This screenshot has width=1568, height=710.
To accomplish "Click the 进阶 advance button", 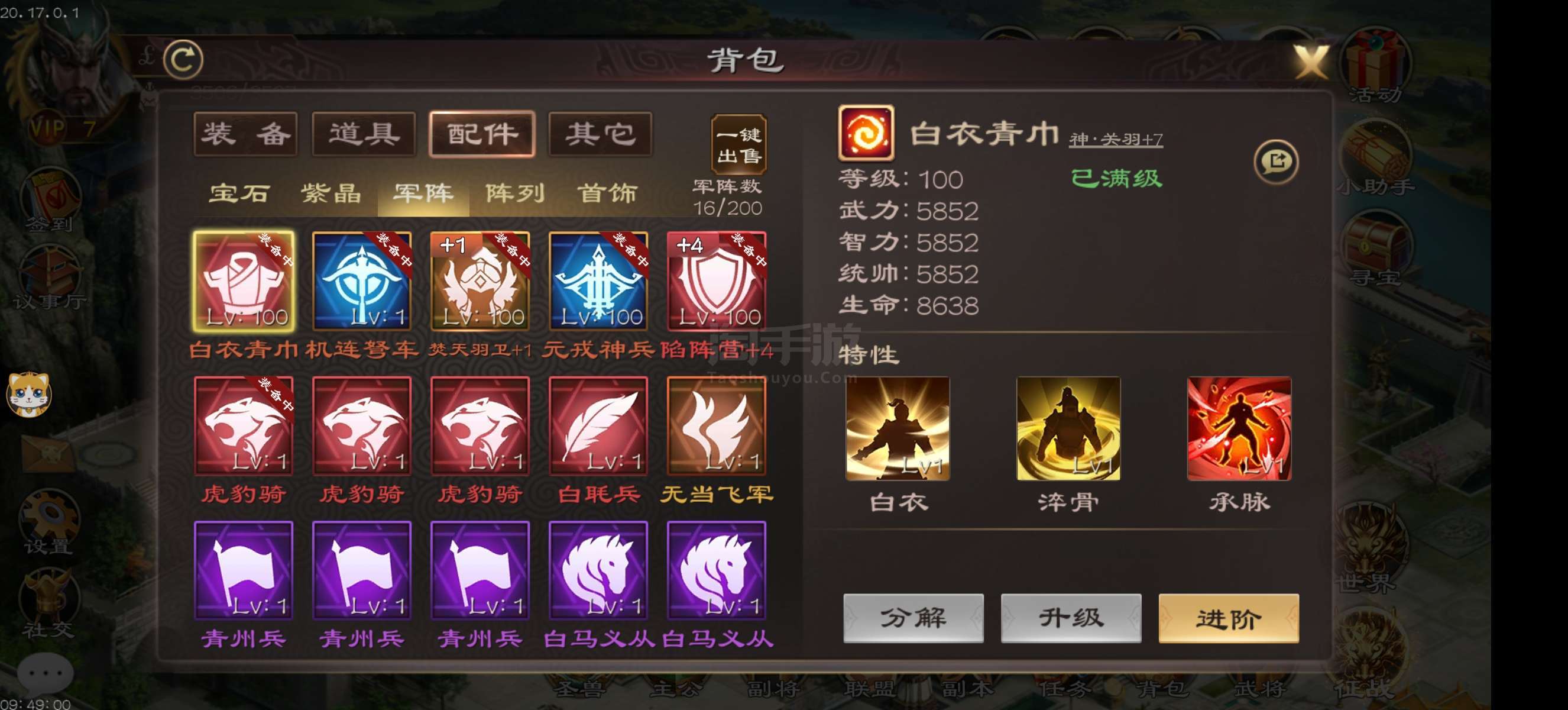I will 1229,618.
